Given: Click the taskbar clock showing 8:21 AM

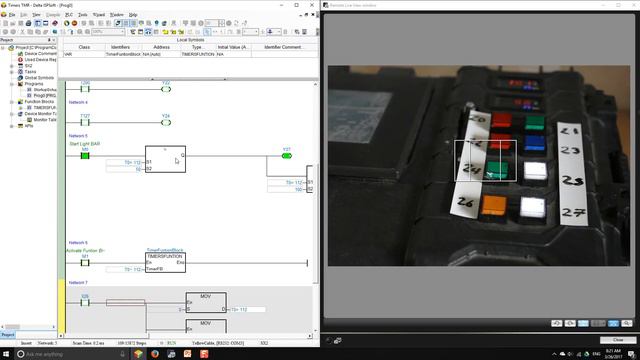Looking at the screenshot, I should coord(613,354).
